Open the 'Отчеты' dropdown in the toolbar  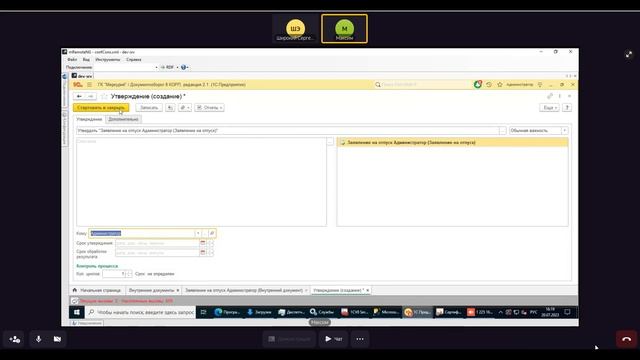point(209,107)
